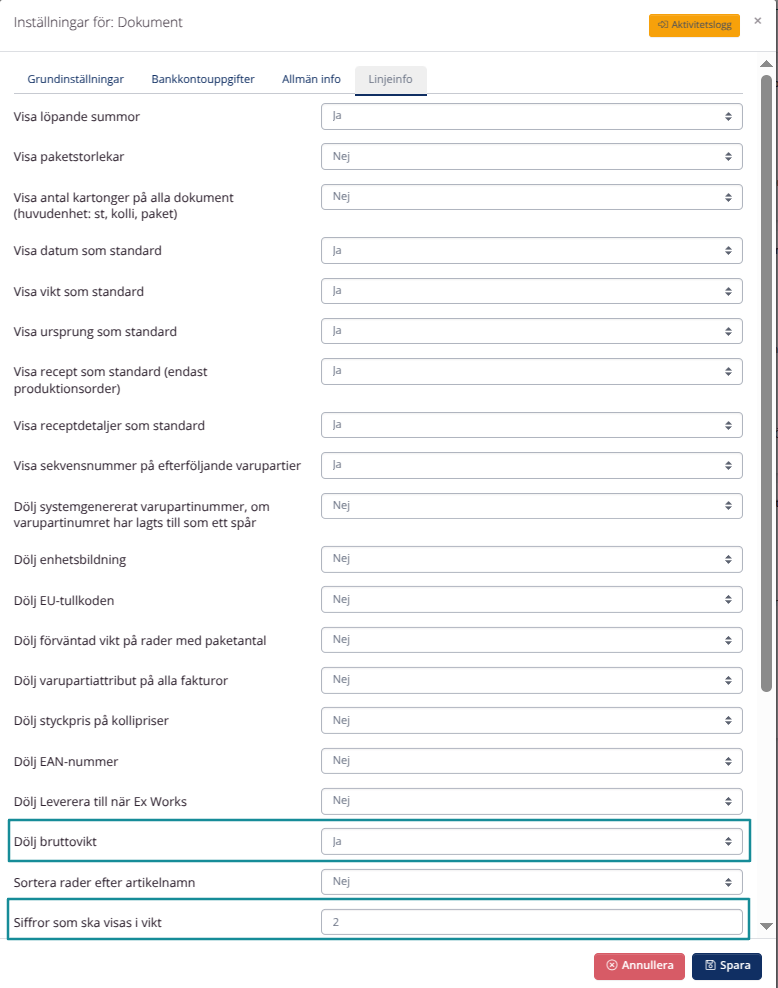This screenshot has height=988, width=778.
Task: Expand the Dölj EAN-nummer dropdown
Action: click(531, 761)
